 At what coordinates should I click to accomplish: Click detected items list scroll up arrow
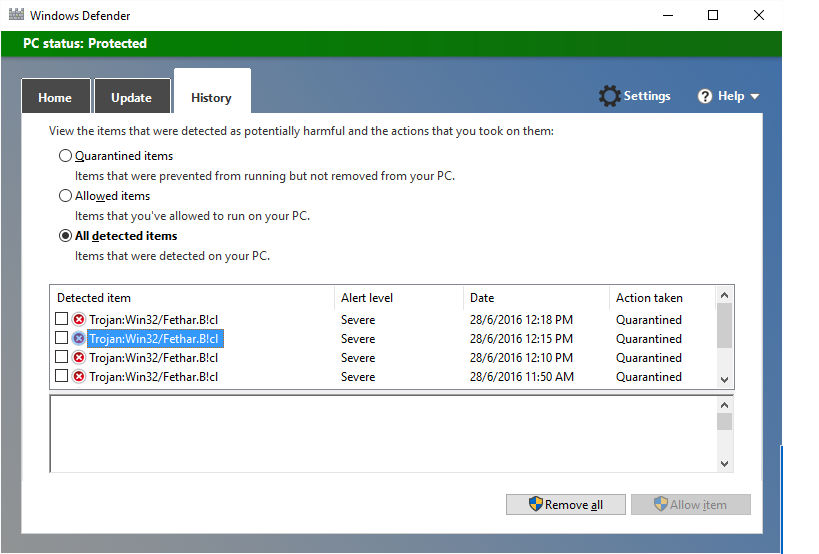coord(724,295)
